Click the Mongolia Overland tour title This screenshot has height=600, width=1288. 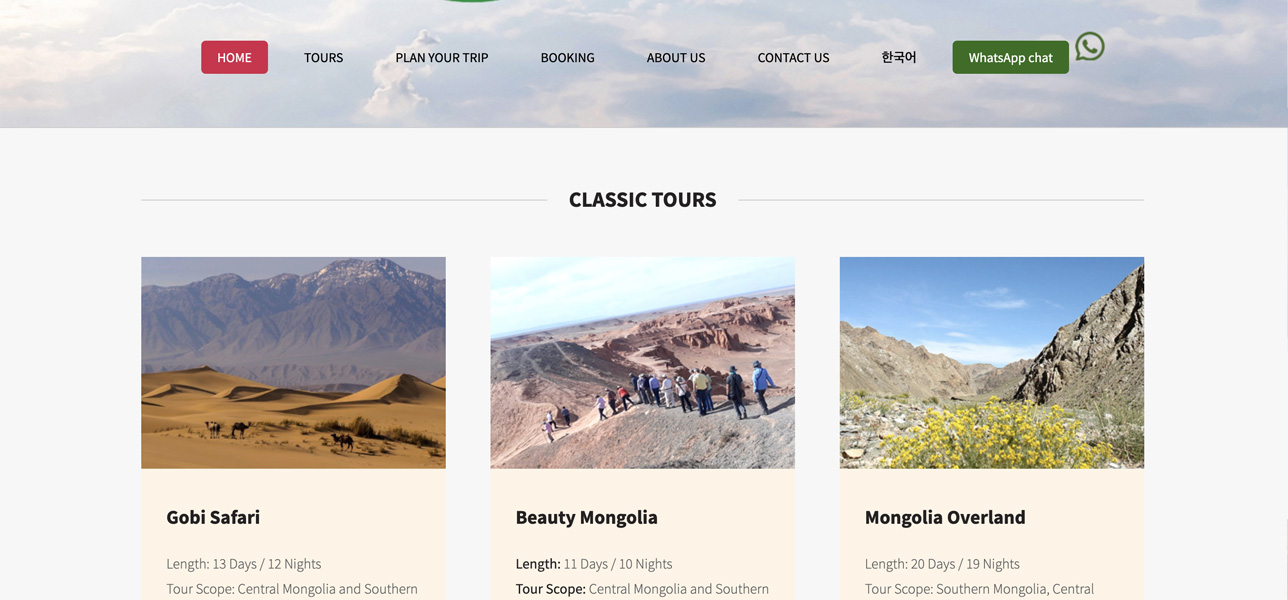pyautogui.click(x=945, y=517)
